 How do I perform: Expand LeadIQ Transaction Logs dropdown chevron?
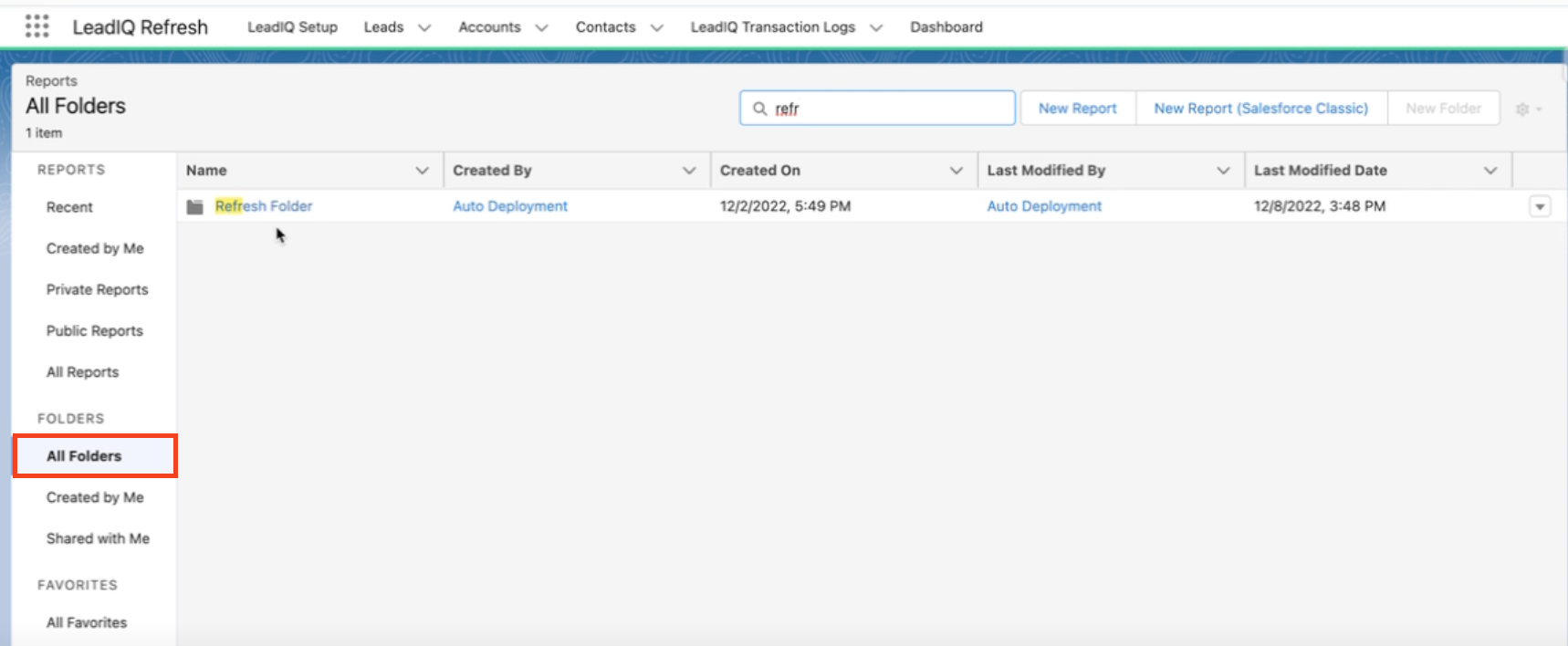876,27
